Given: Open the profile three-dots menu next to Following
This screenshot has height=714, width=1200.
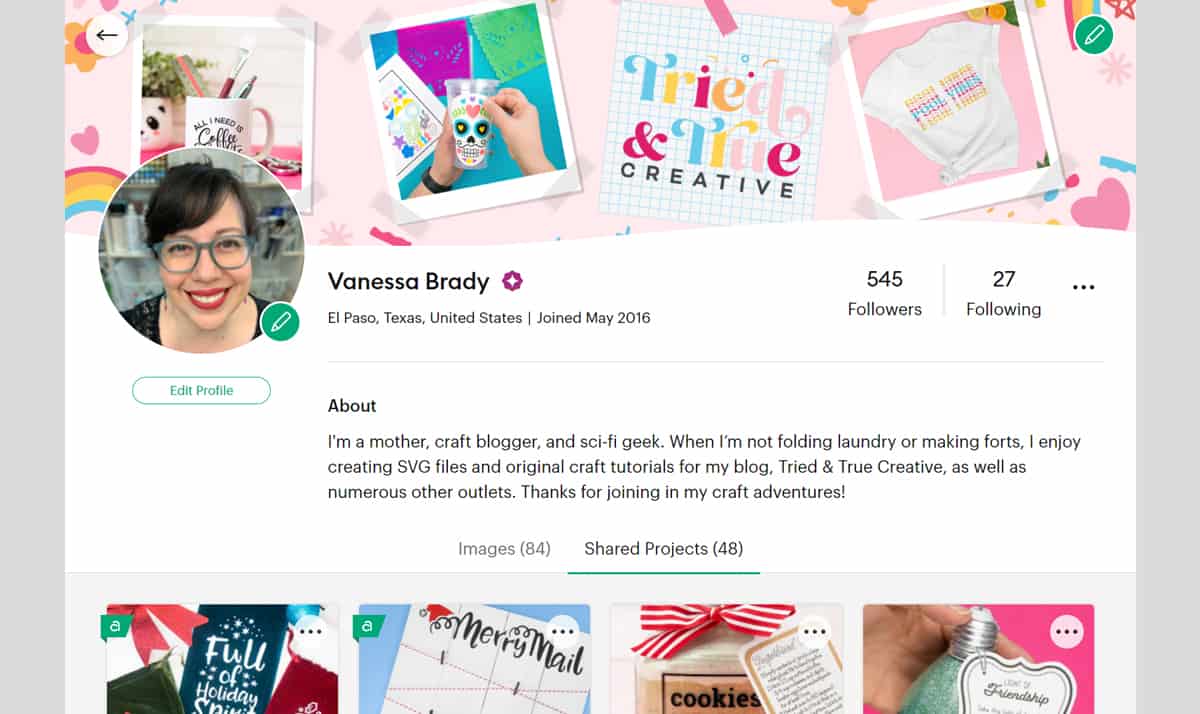Looking at the screenshot, I should (x=1083, y=287).
